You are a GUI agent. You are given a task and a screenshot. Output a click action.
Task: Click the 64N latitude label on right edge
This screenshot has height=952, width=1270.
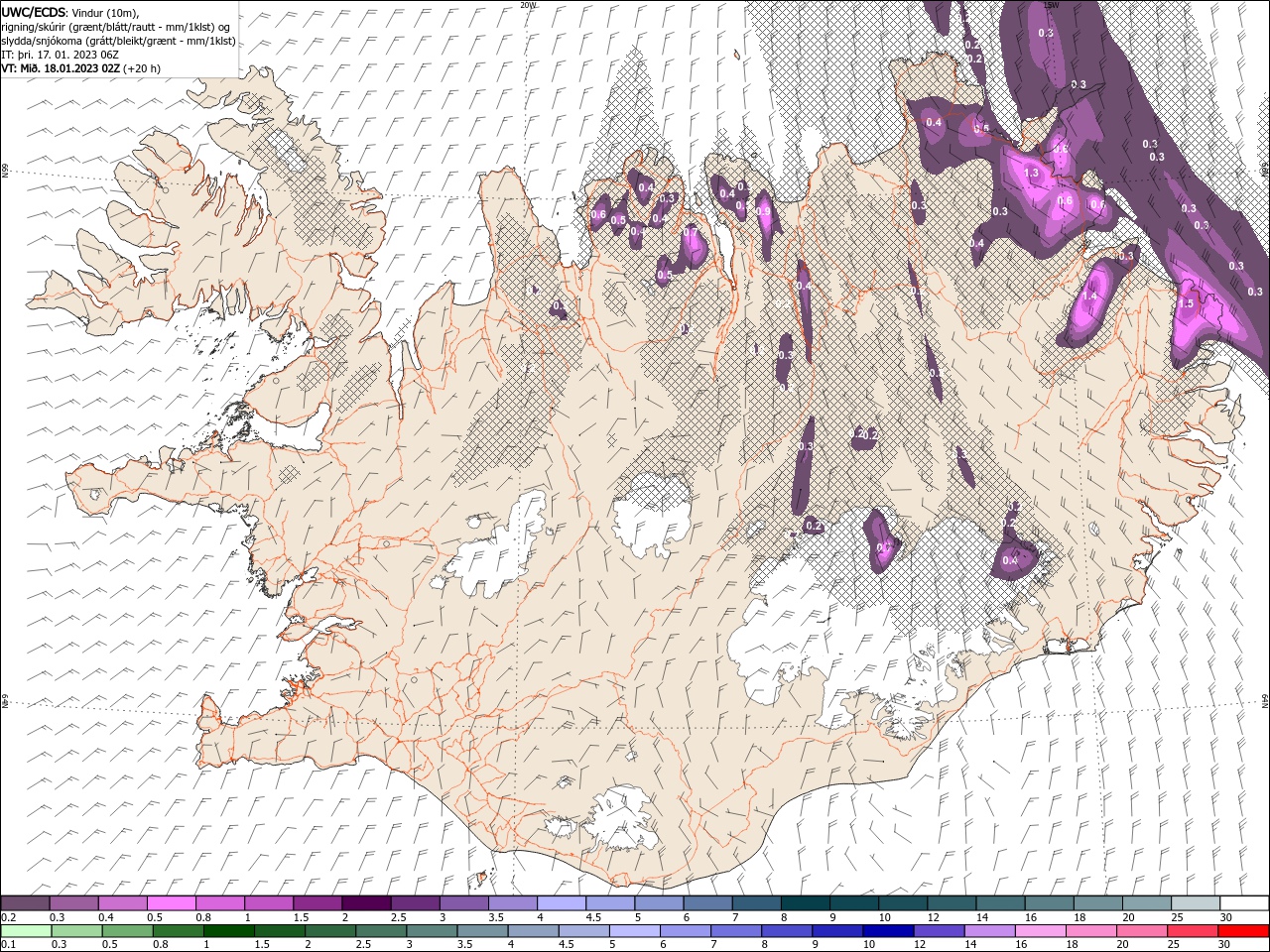(x=1265, y=700)
